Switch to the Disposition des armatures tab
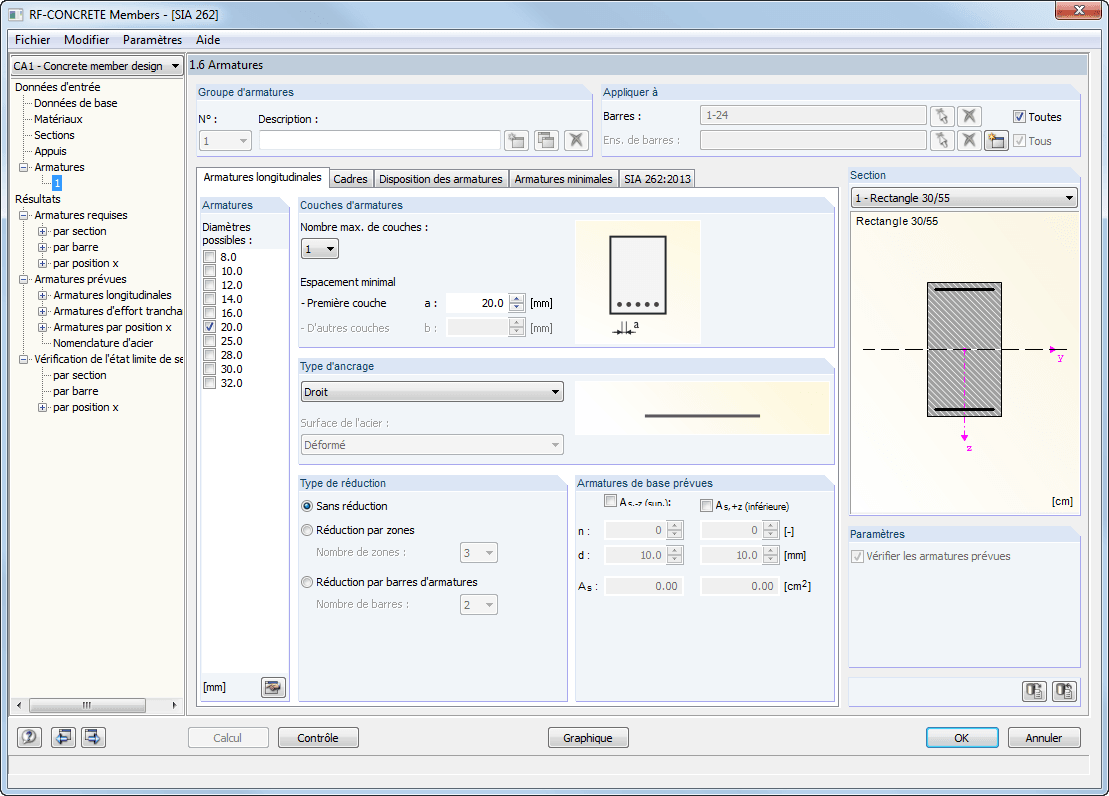This screenshot has height=796, width=1109. 441,179
